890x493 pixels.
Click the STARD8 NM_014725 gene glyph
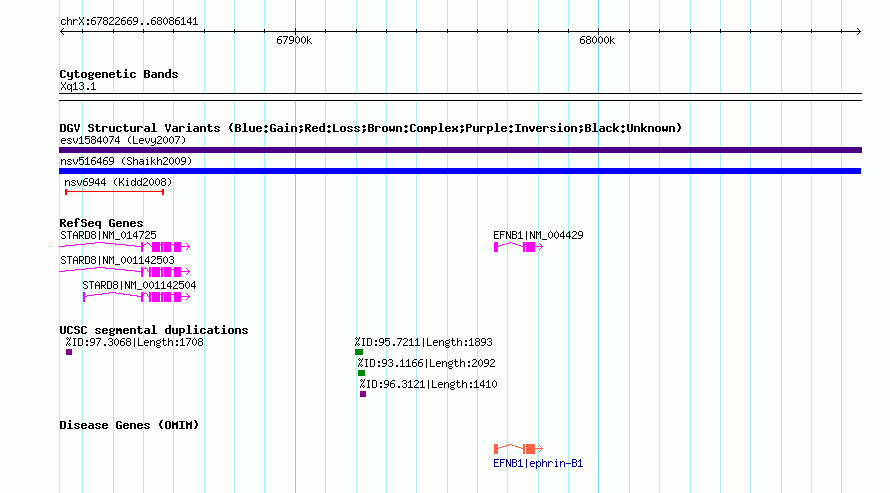tap(125, 246)
